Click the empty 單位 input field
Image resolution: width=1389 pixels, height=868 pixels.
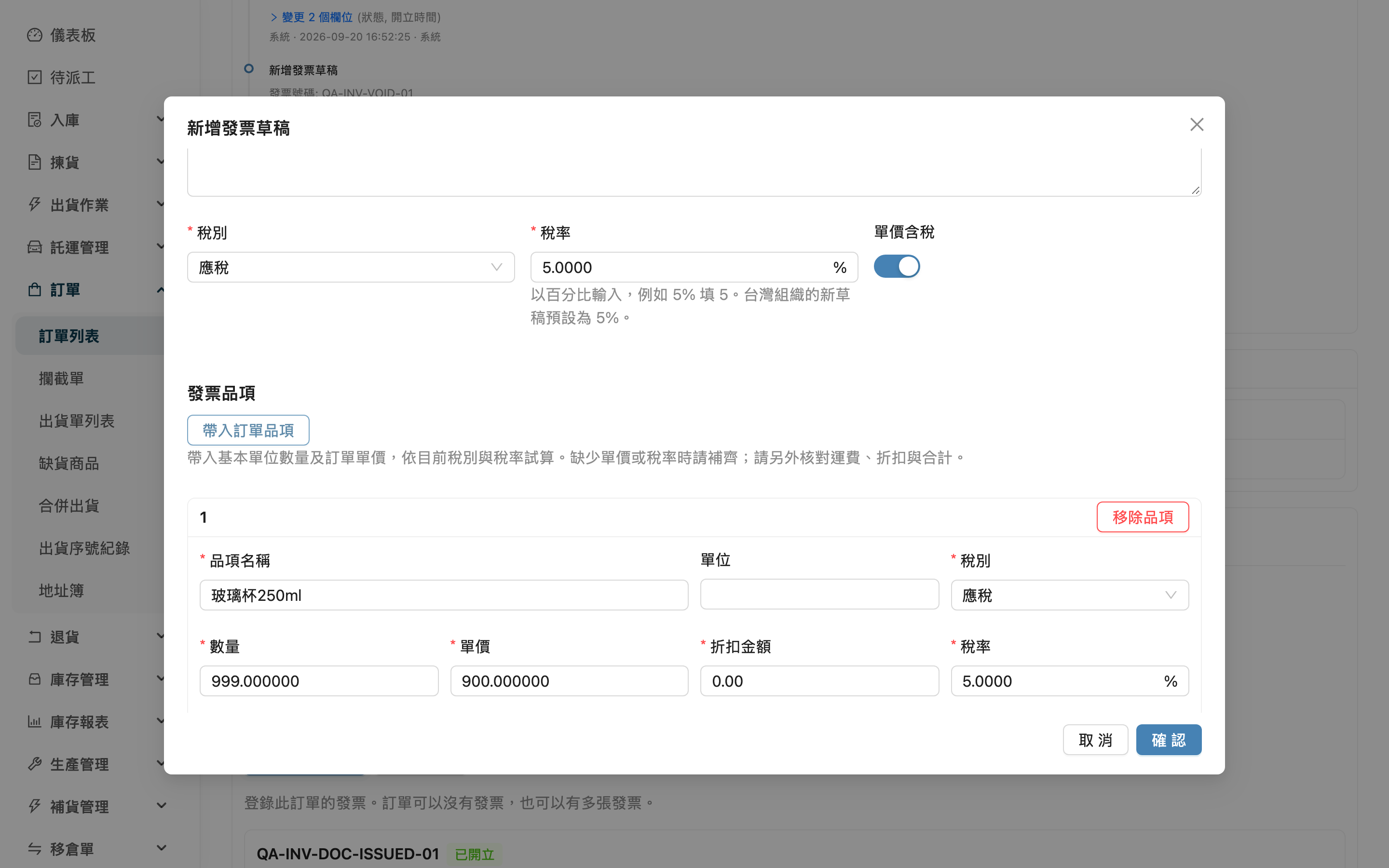819,594
